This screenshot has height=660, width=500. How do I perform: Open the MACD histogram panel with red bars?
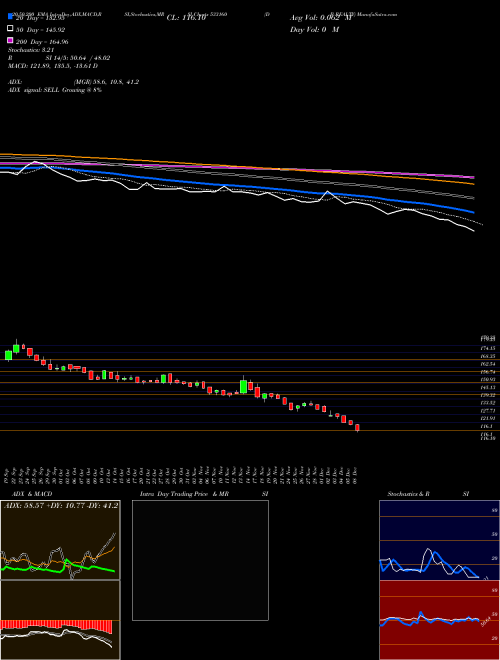[60, 620]
